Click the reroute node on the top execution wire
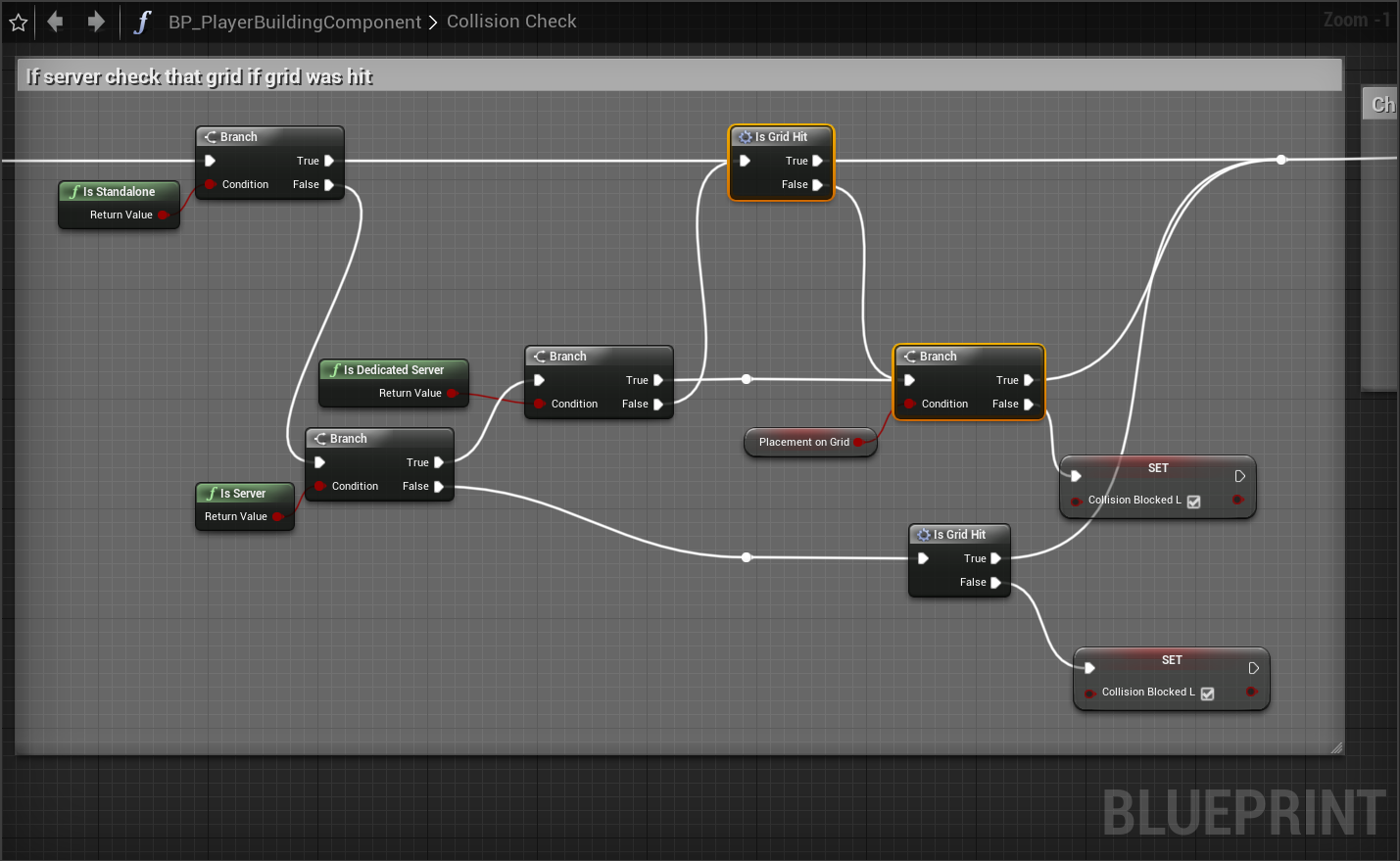Screen dimensions: 1400x861 (1280, 160)
